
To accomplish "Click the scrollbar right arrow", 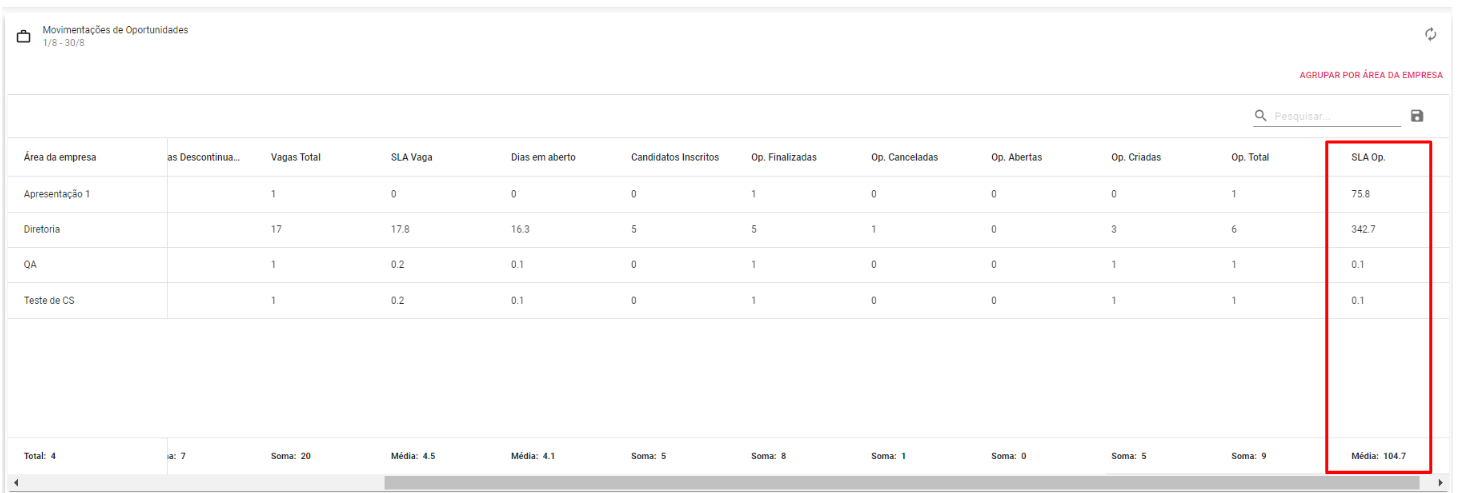I will 1440,483.
